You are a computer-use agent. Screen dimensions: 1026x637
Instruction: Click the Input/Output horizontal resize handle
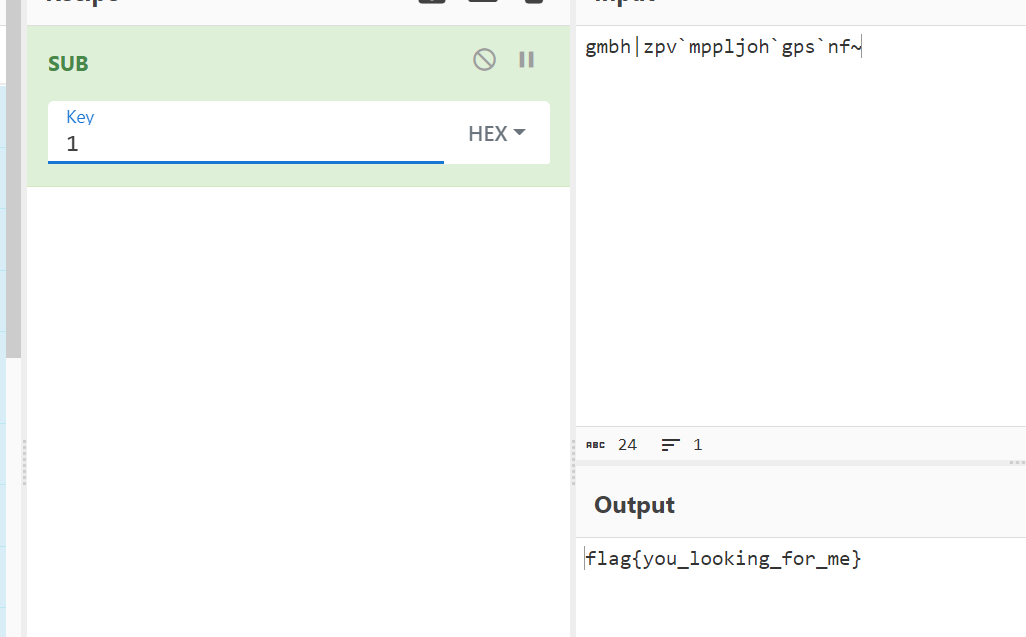[x=1016, y=463]
